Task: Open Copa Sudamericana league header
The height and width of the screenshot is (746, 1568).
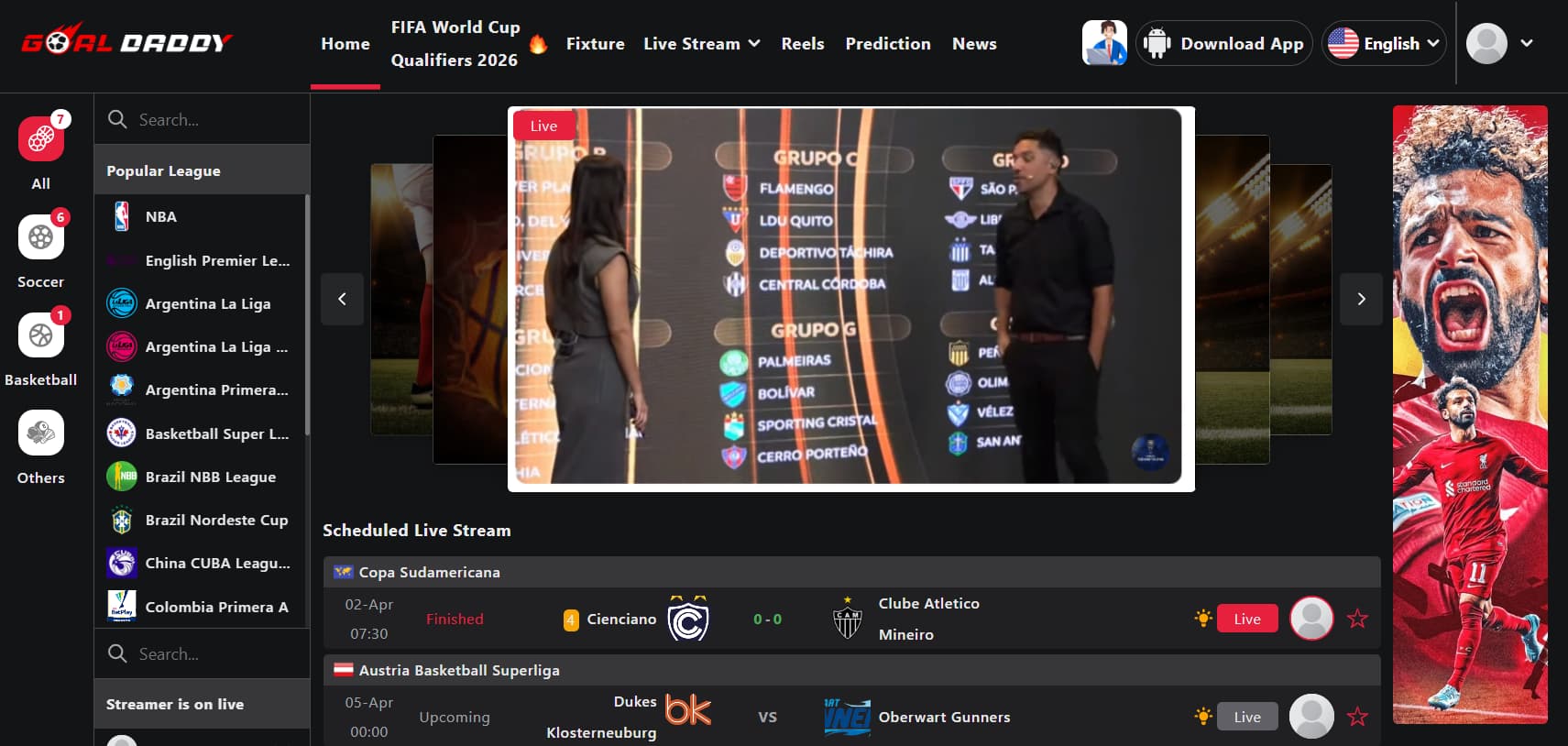Action: (851, 572)
